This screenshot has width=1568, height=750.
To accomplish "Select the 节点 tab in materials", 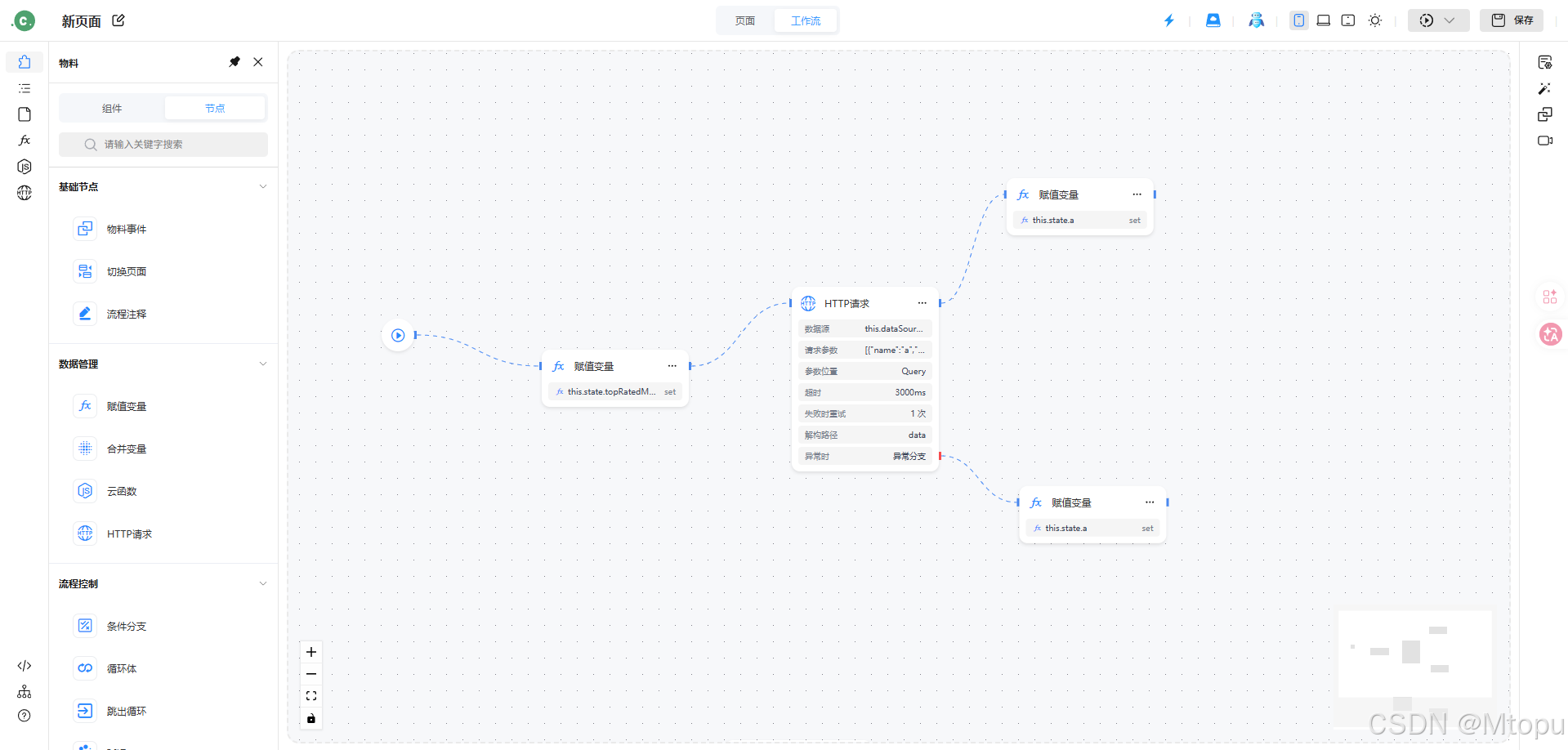I will coord(215,108).
